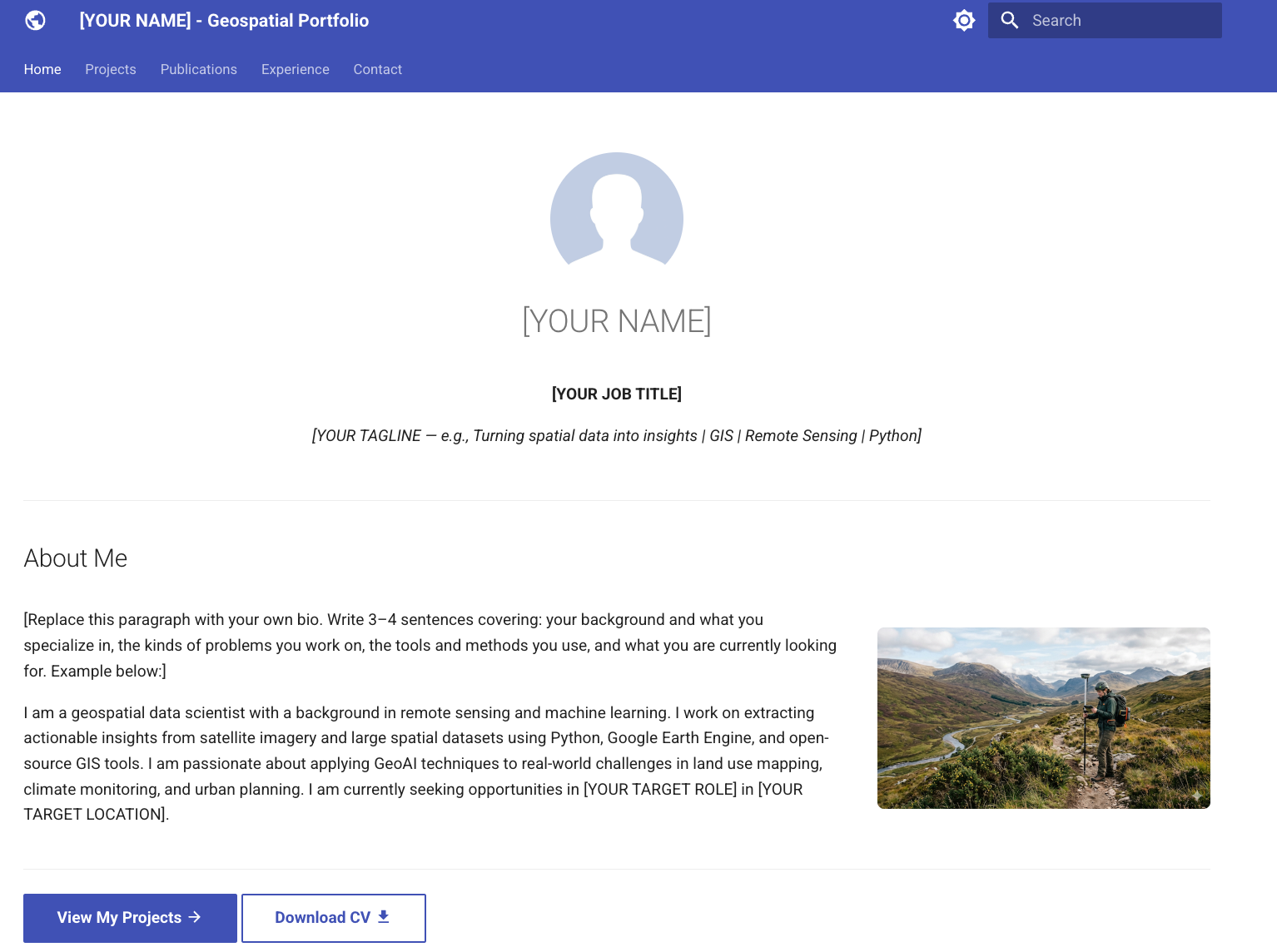This screenshot has height=952, width=1277.
Task: Switch to the Publications tab
Action: coord(198,69)
